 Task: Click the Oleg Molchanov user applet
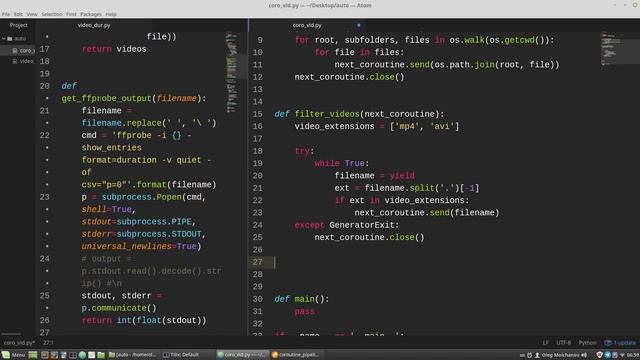coord(558,355)
